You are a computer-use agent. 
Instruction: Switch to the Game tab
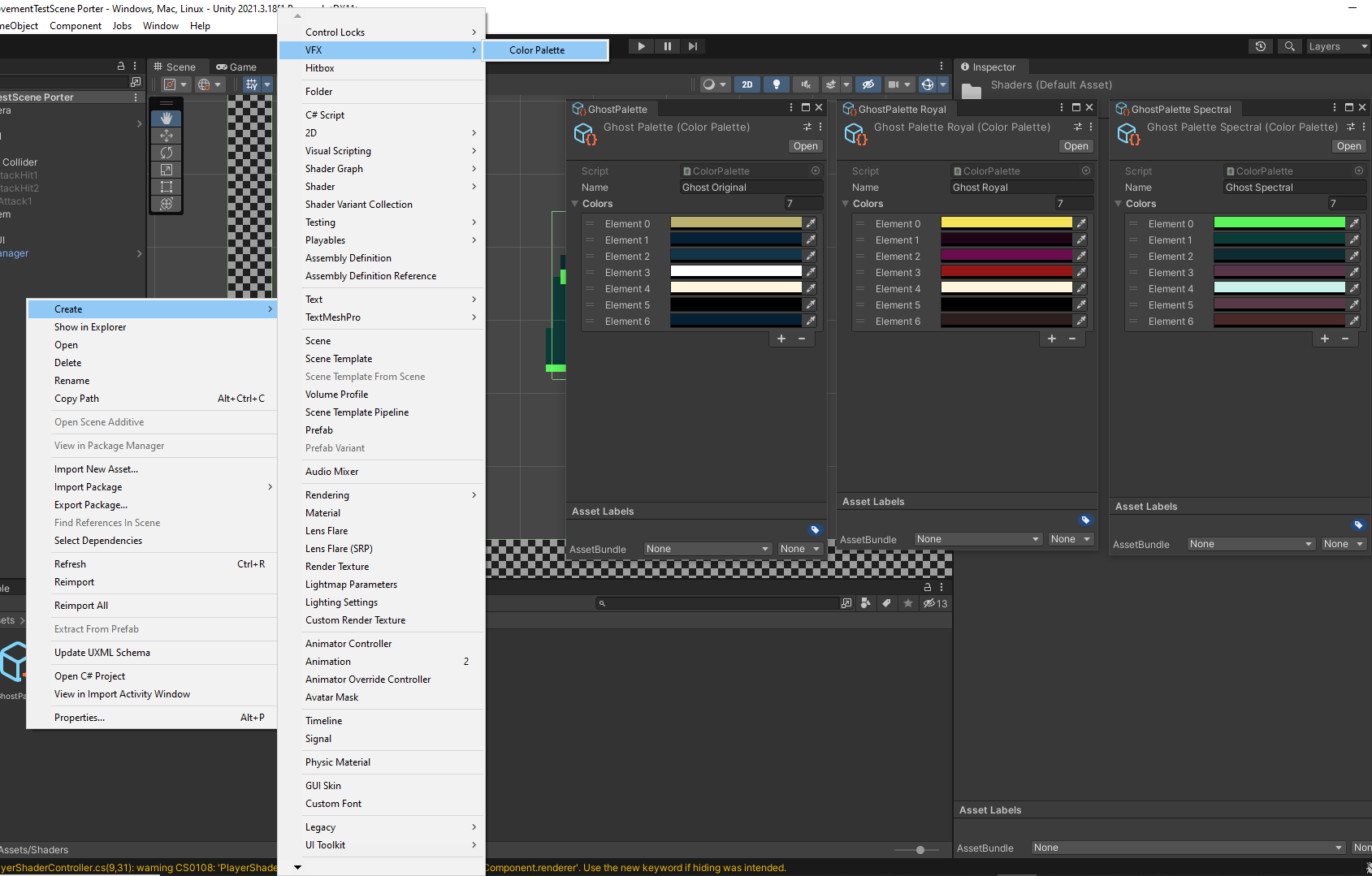pyautogui.click(x=236, y=67)
